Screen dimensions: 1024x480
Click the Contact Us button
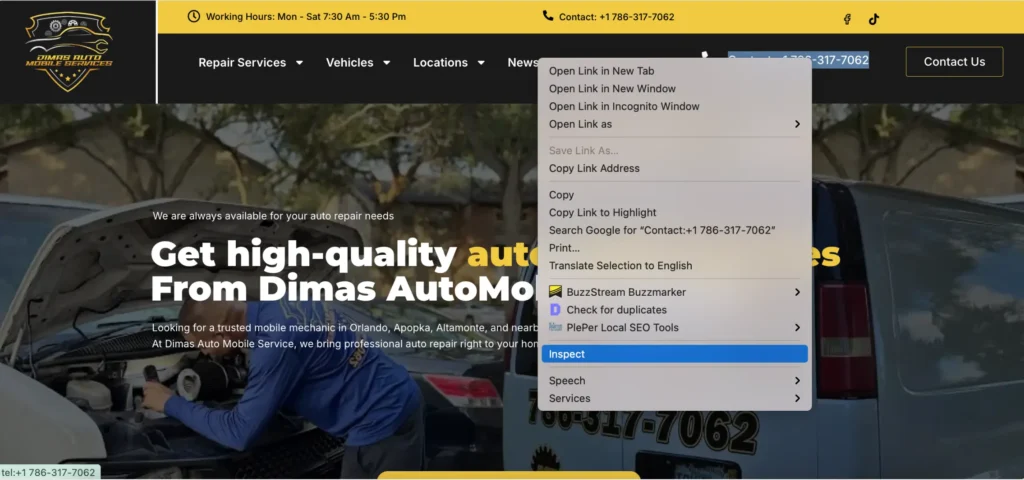tap(954, 61)
